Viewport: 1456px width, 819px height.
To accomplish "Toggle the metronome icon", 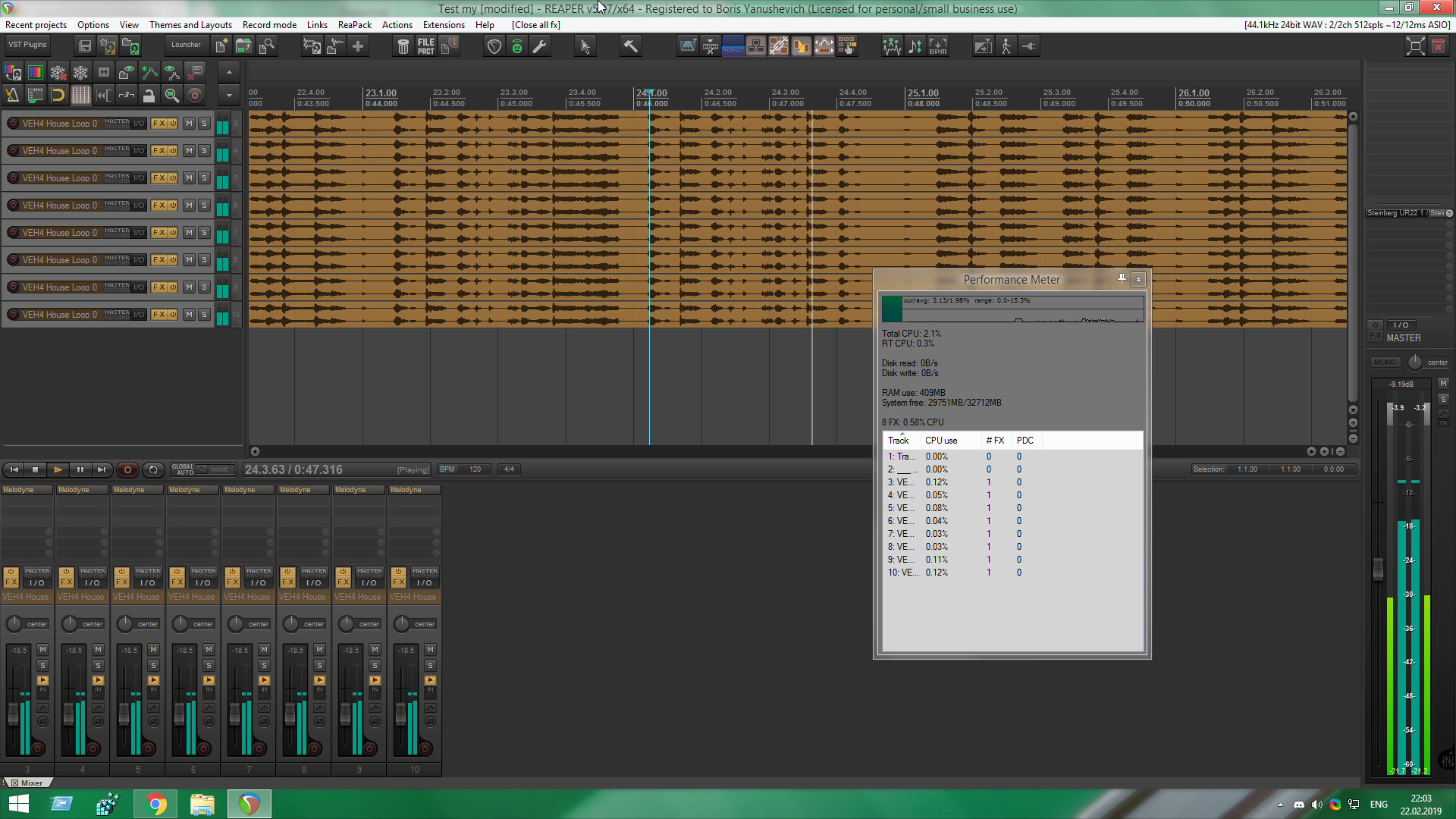I will [x=13, y=95].
